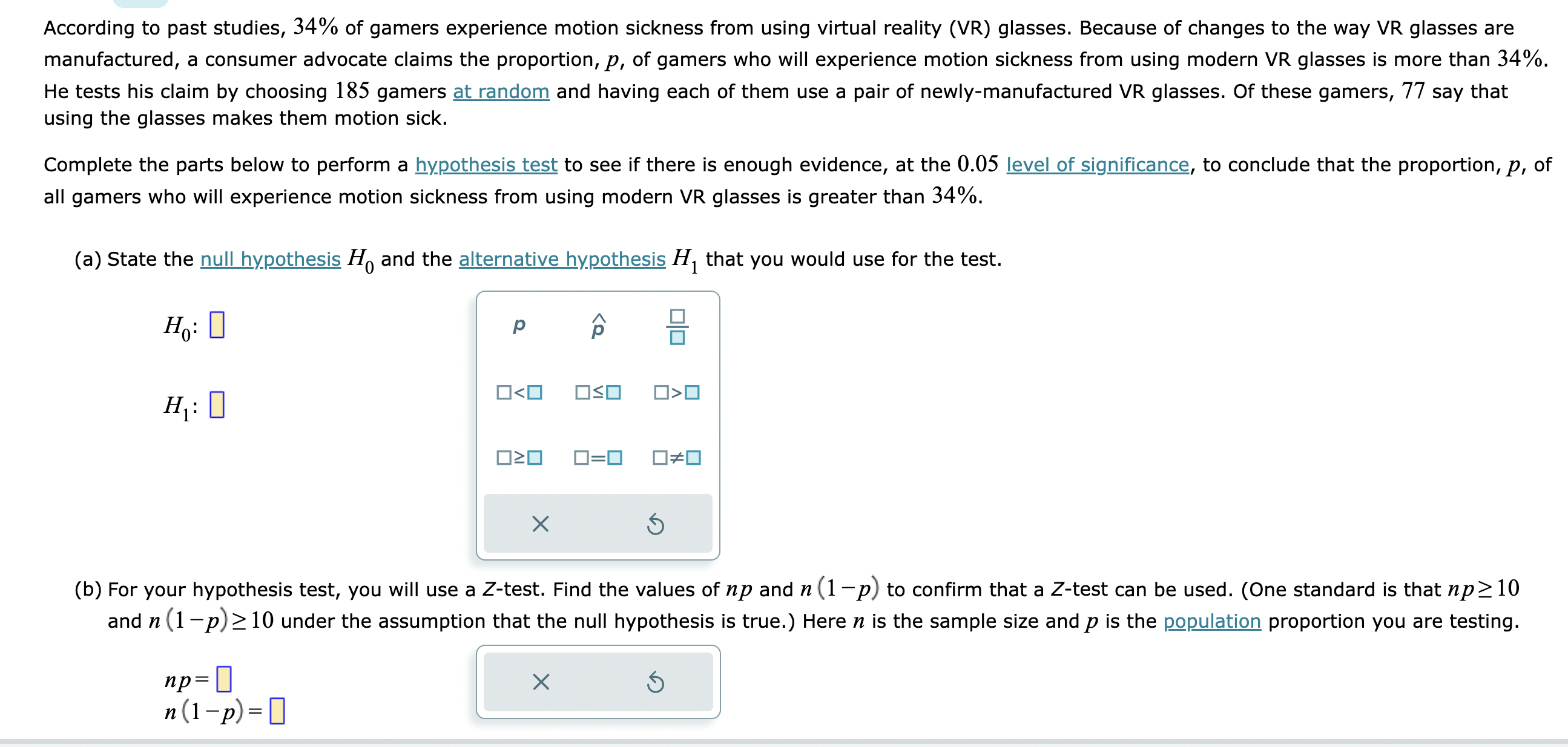Screen dimensions: 1568x747
Task: Select the greater-than operator
Action: coord(677,393)
